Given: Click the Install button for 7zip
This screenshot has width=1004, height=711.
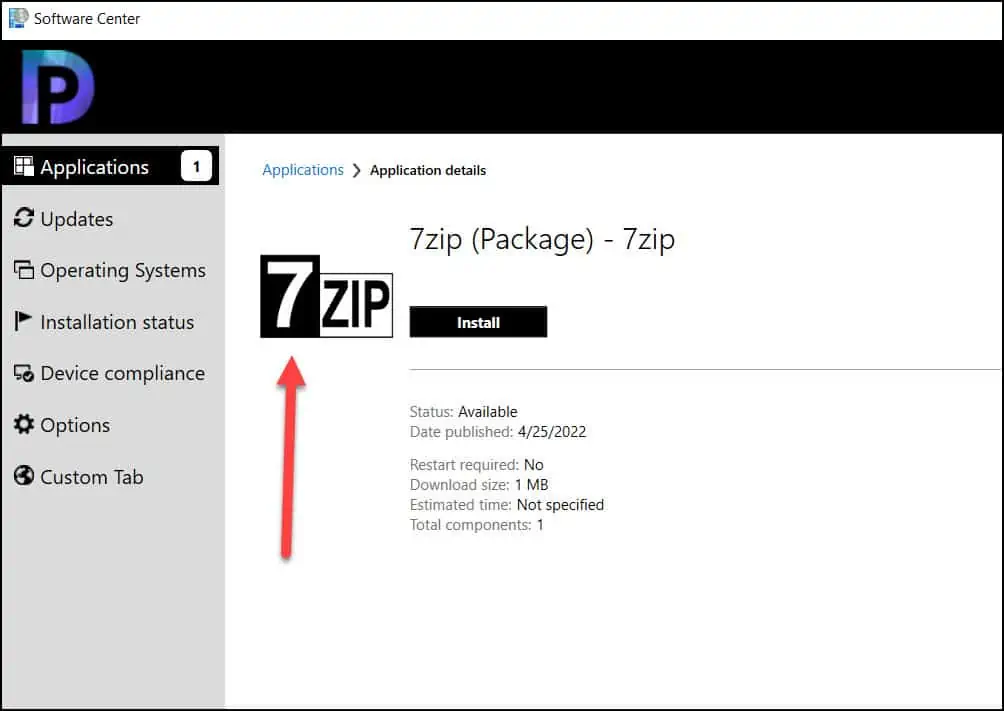Looking at the screenshot, I should [478, 322].
